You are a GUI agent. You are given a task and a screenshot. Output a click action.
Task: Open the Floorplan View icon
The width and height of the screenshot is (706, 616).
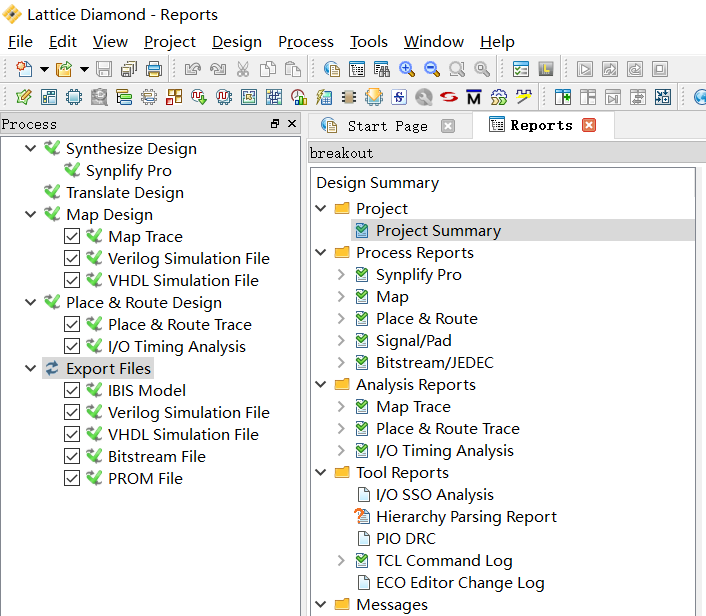(x=249, y=97)
